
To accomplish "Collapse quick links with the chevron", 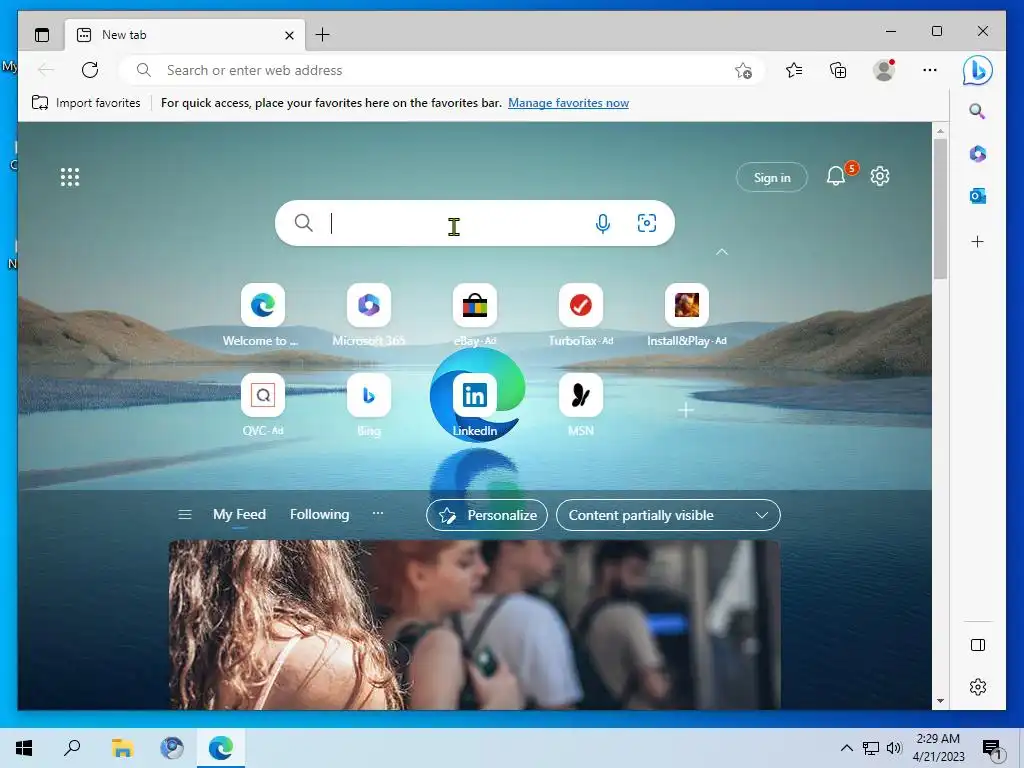I will (x=722, y=252).
